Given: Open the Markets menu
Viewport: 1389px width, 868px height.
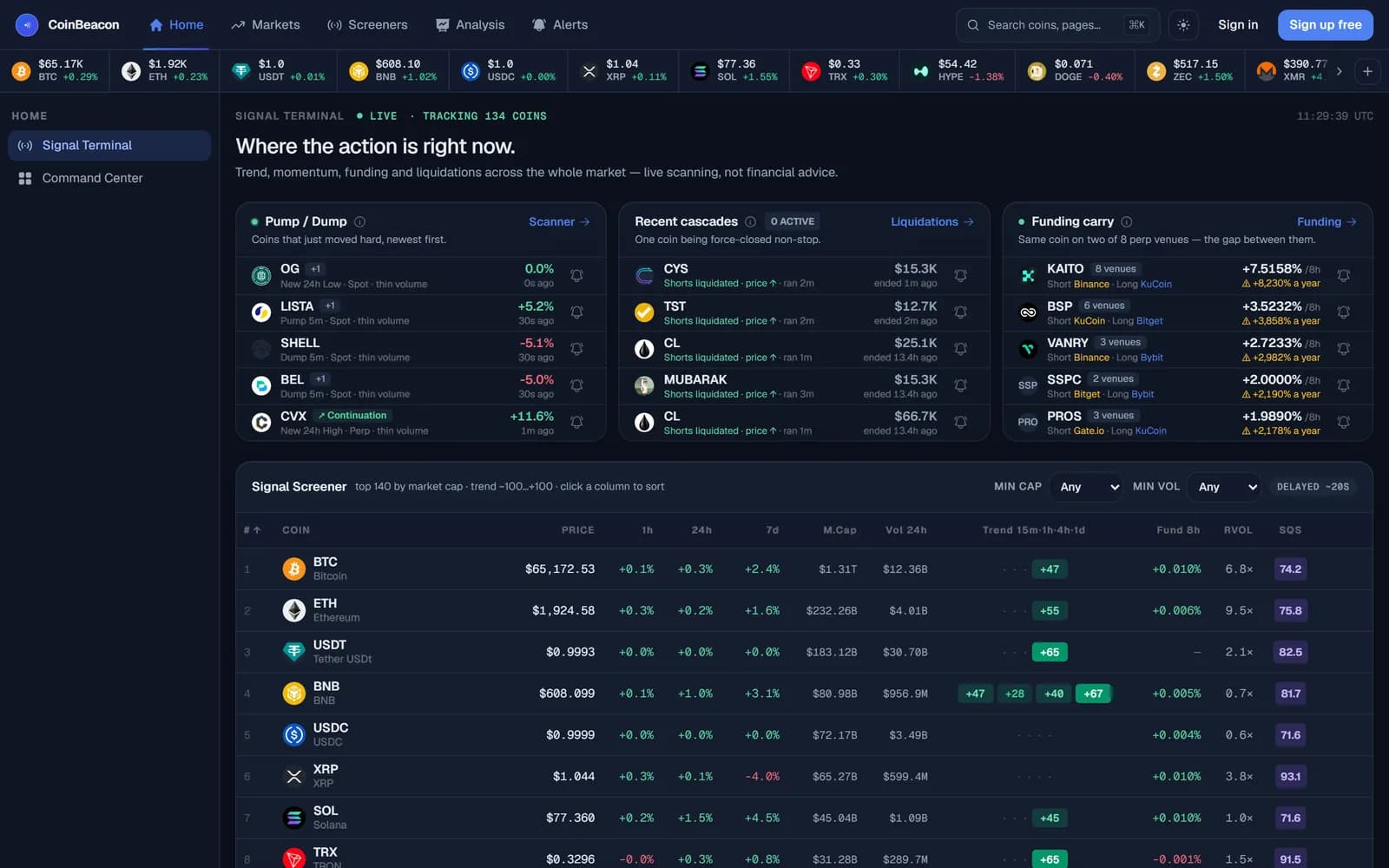Looking at the screenshot, I should (x=266, y=25).
